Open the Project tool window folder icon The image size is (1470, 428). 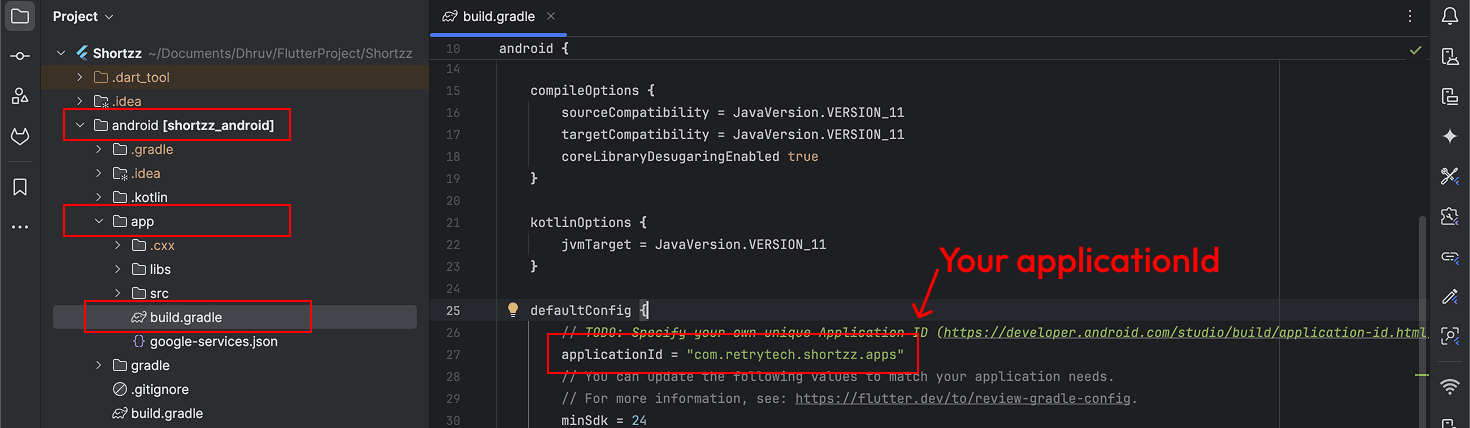click(20, 17)
